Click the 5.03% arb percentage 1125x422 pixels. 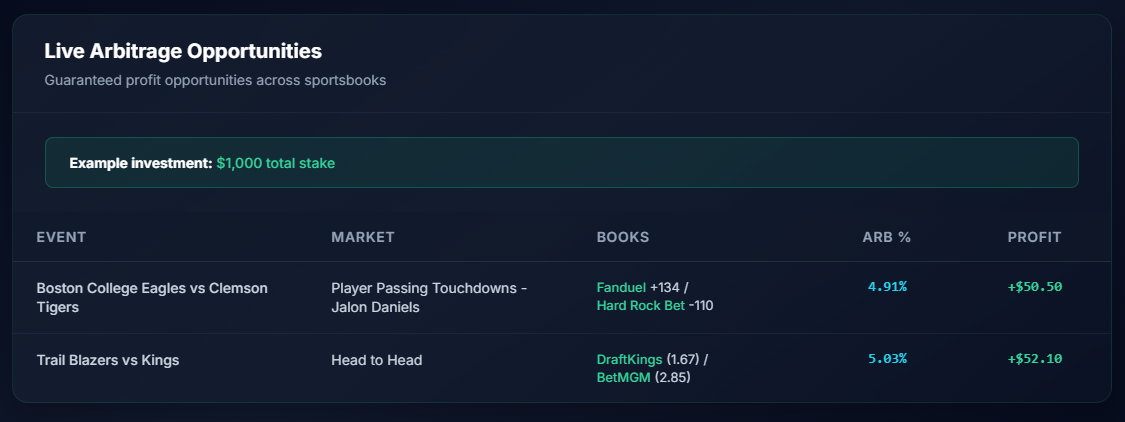tap(888, 359)
